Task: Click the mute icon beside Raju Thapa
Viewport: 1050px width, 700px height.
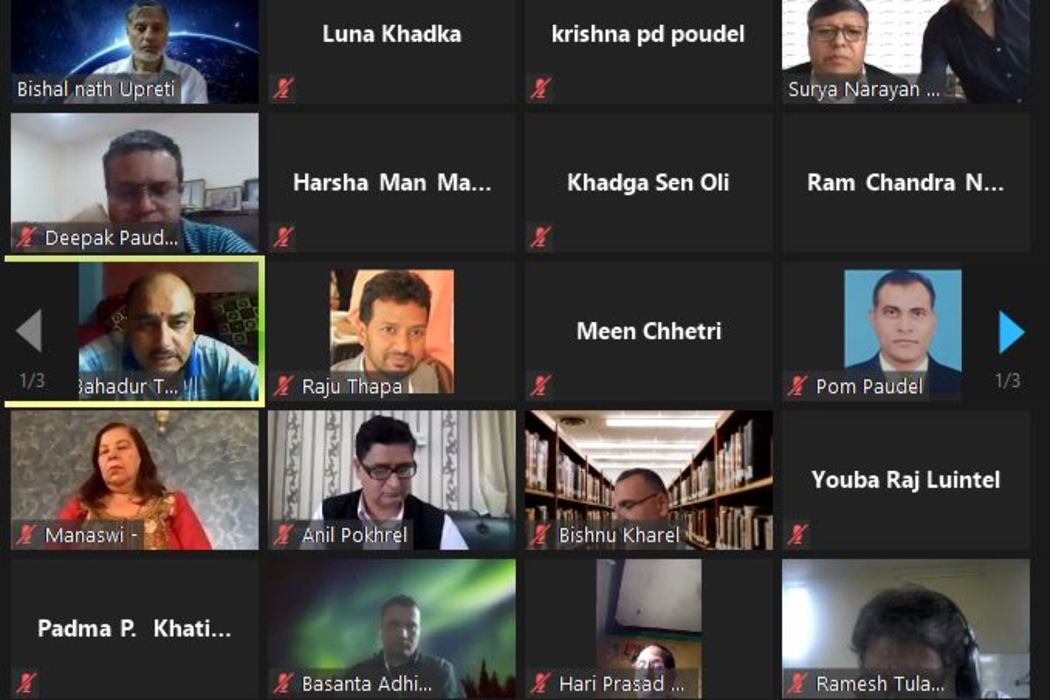Action: point(283,386)
